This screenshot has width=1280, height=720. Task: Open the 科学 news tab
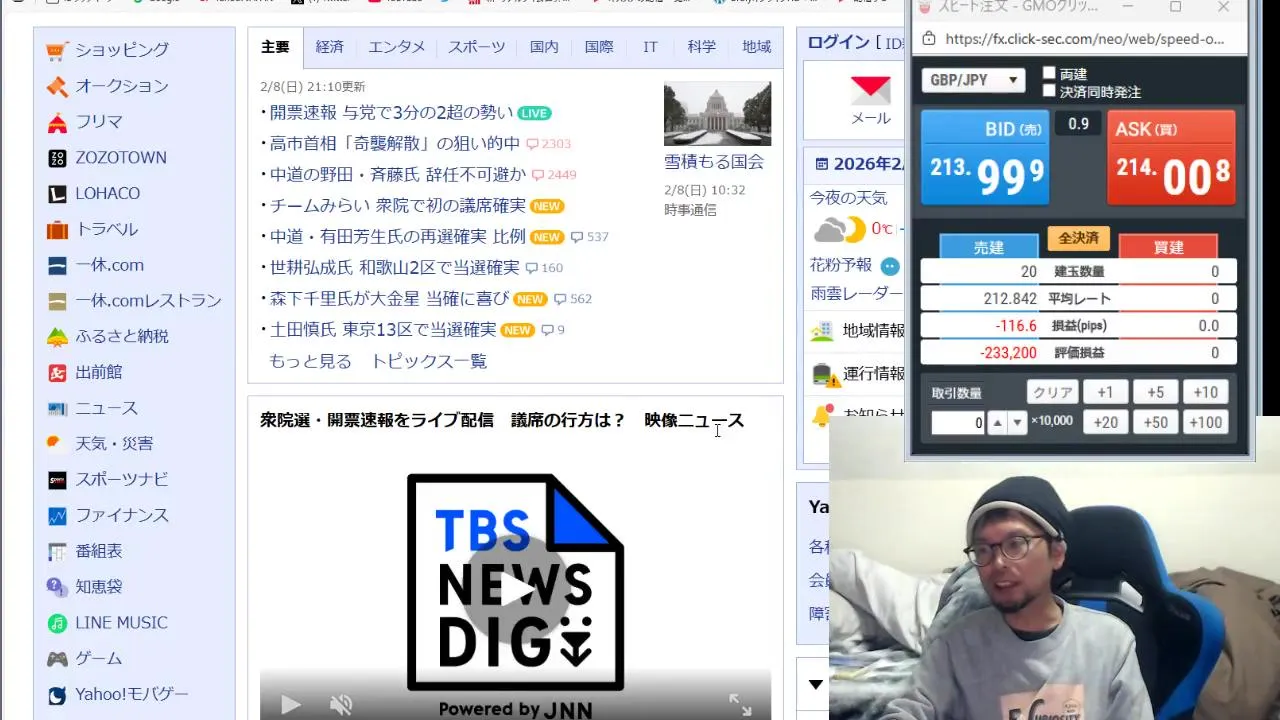click(701, 47)
